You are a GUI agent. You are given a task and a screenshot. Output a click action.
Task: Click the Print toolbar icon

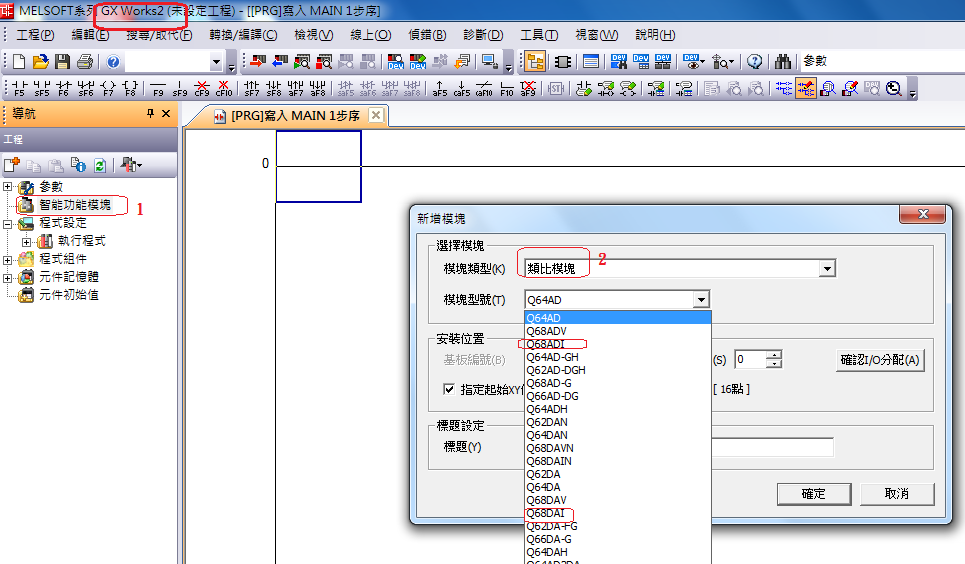[84, 62]
